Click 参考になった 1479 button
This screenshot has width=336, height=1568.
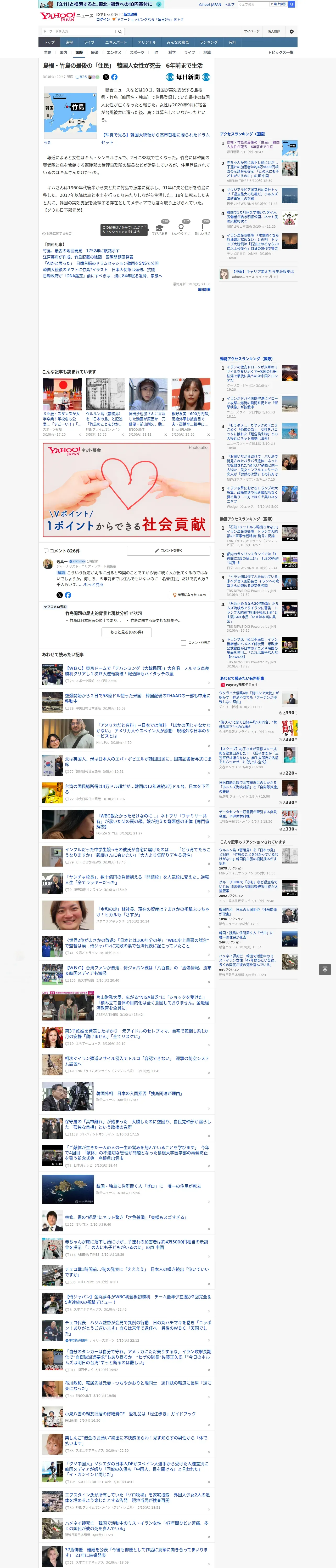(190, 595)
